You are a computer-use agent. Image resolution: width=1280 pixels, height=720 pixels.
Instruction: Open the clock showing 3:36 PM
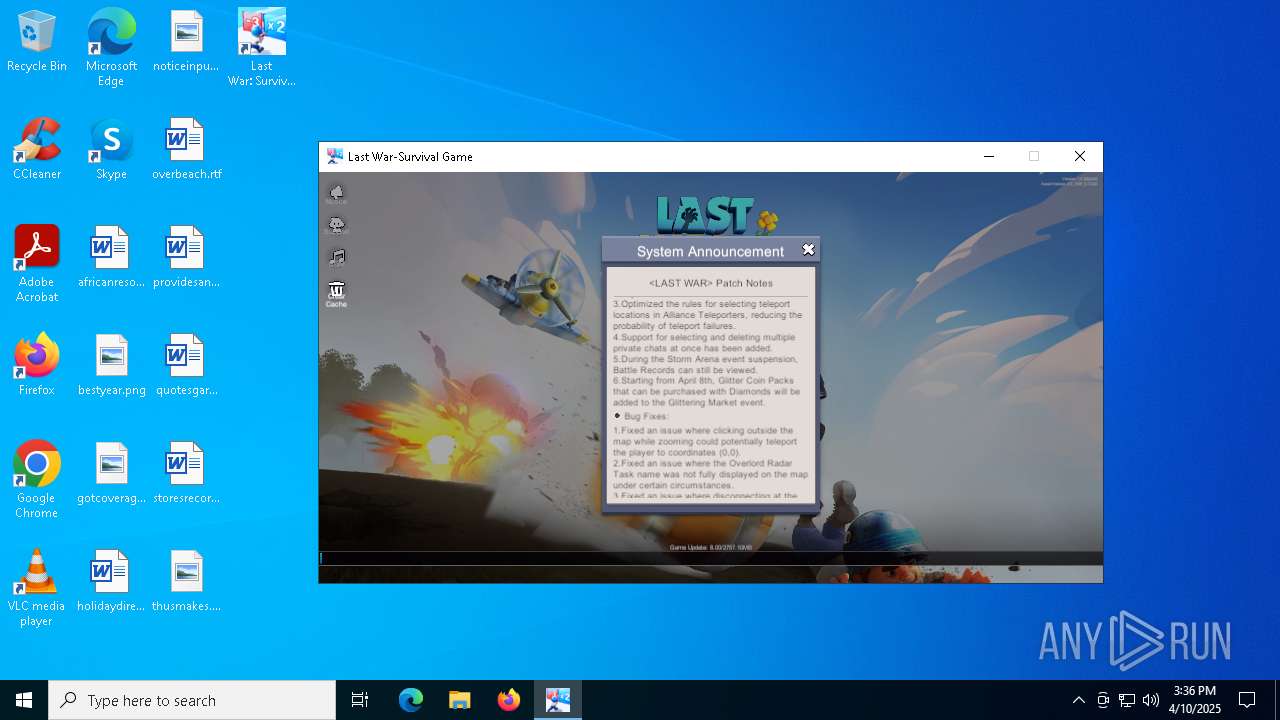coord(1196,700)
